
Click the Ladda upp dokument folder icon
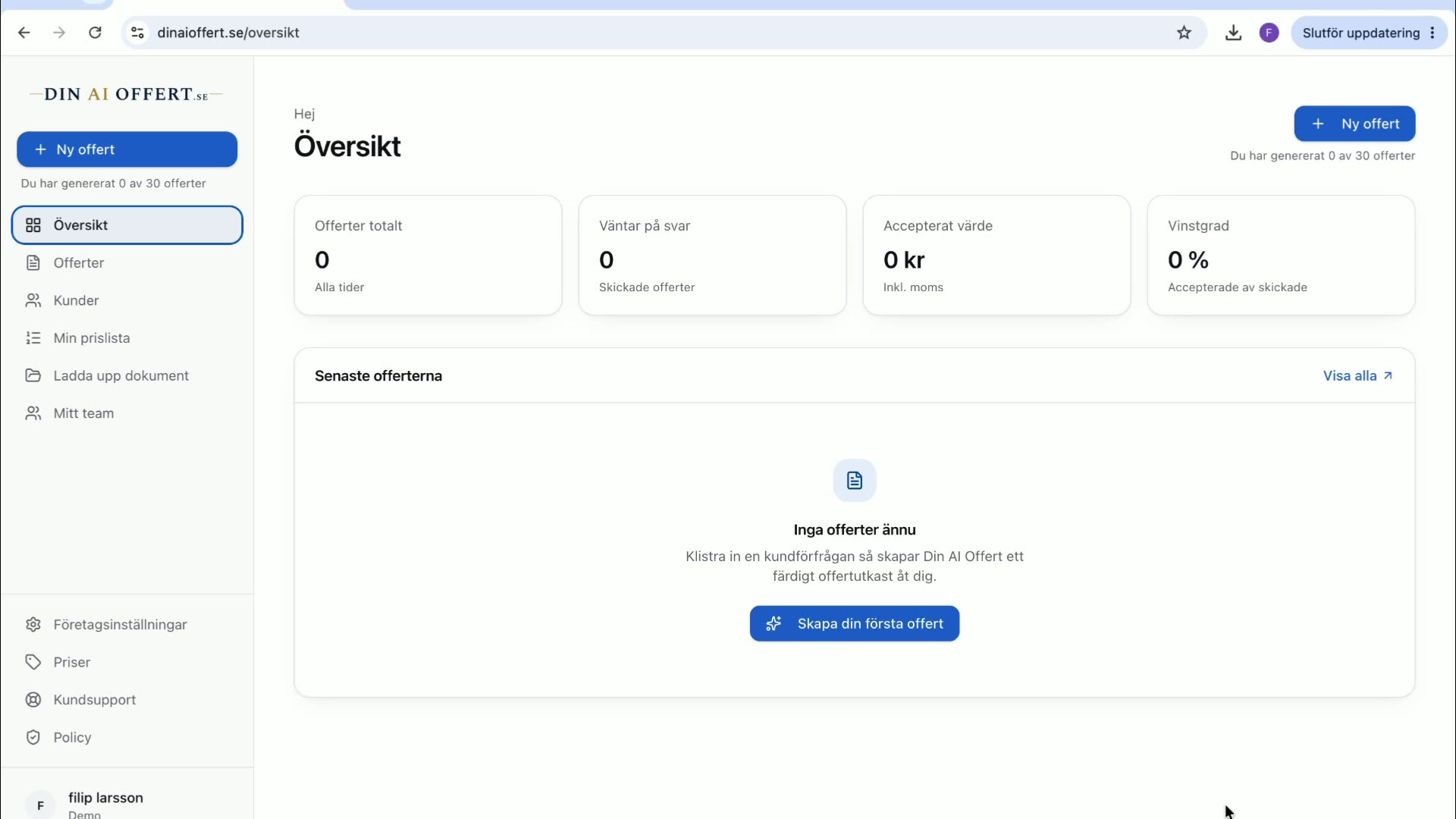(x=33, y=375)
